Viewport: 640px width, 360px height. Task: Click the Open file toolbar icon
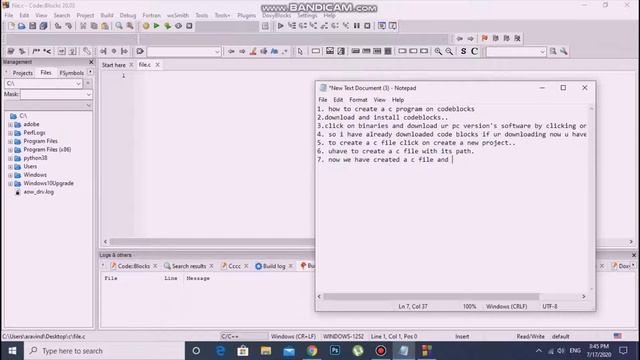(22, 26)
